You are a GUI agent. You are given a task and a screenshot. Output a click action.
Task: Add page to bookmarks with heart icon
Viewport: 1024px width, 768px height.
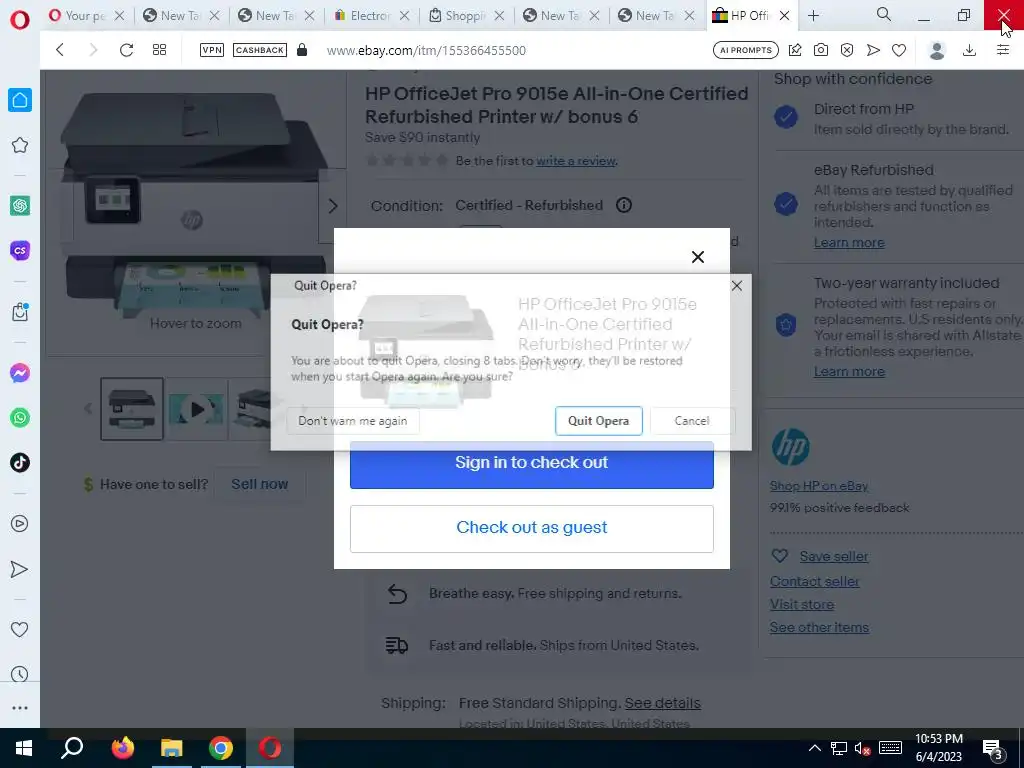click(x=899, y=50)
